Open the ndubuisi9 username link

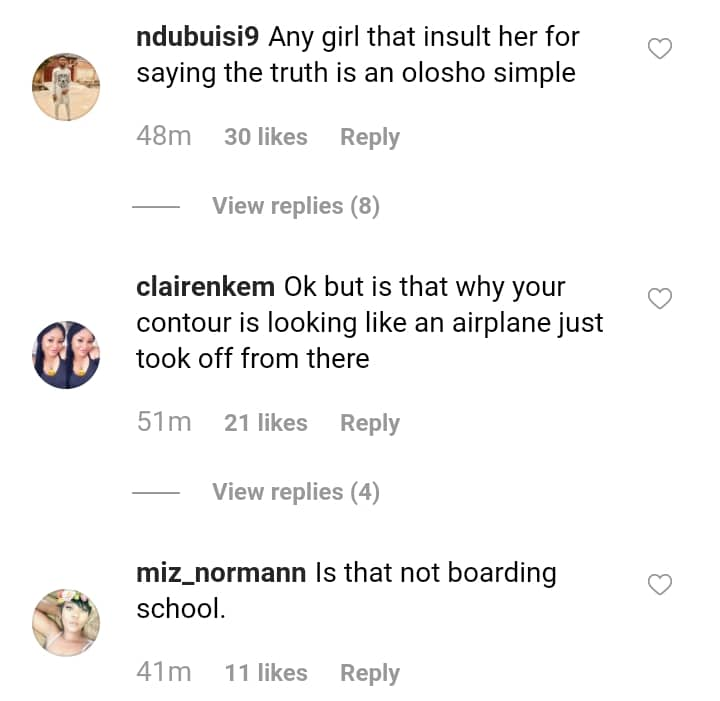tap(198, 38)
